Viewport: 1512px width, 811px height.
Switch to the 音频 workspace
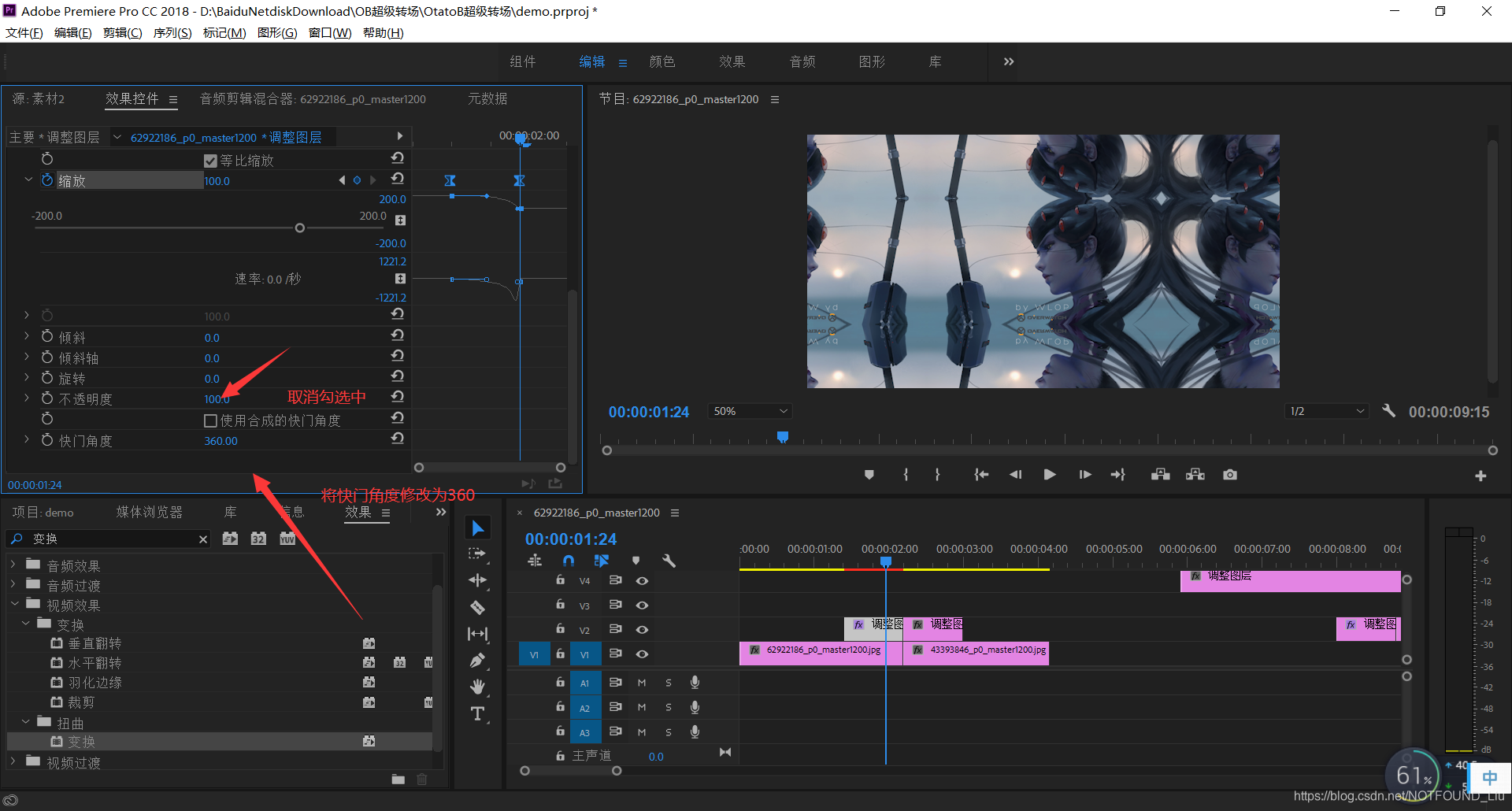pyautogui.click(x=802, y=61)
